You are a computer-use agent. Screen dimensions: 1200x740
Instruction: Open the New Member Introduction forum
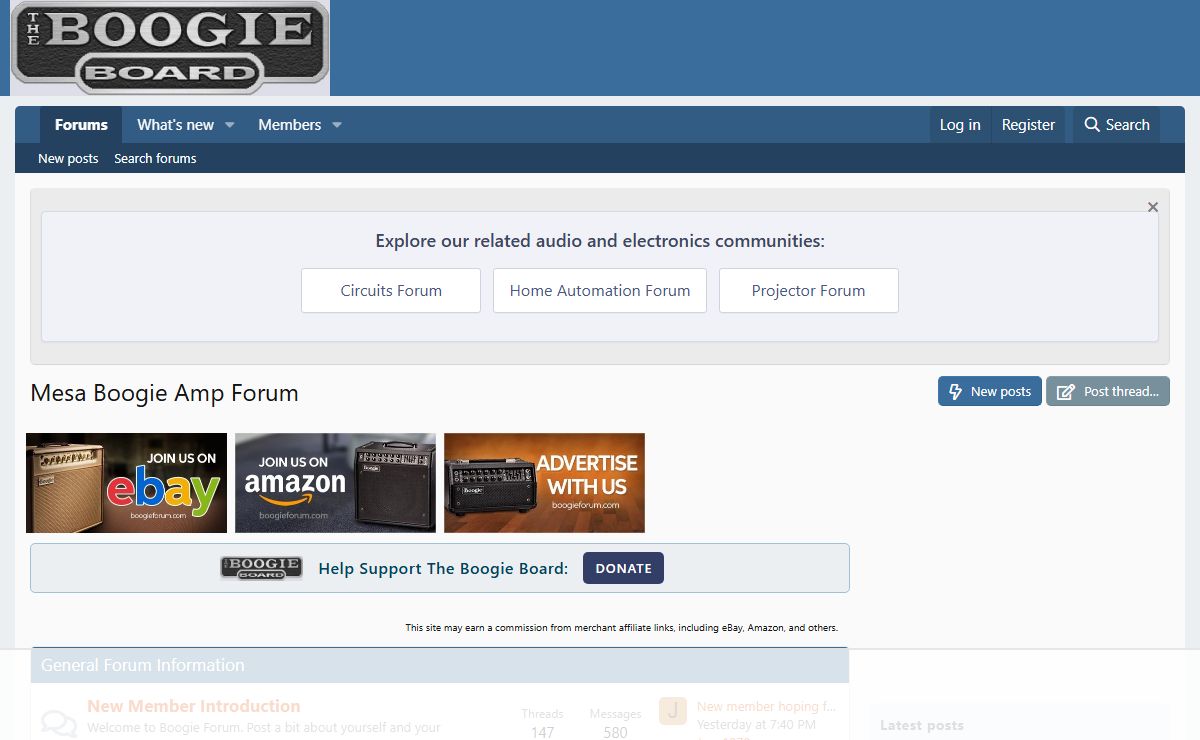(x=193, y=706)
